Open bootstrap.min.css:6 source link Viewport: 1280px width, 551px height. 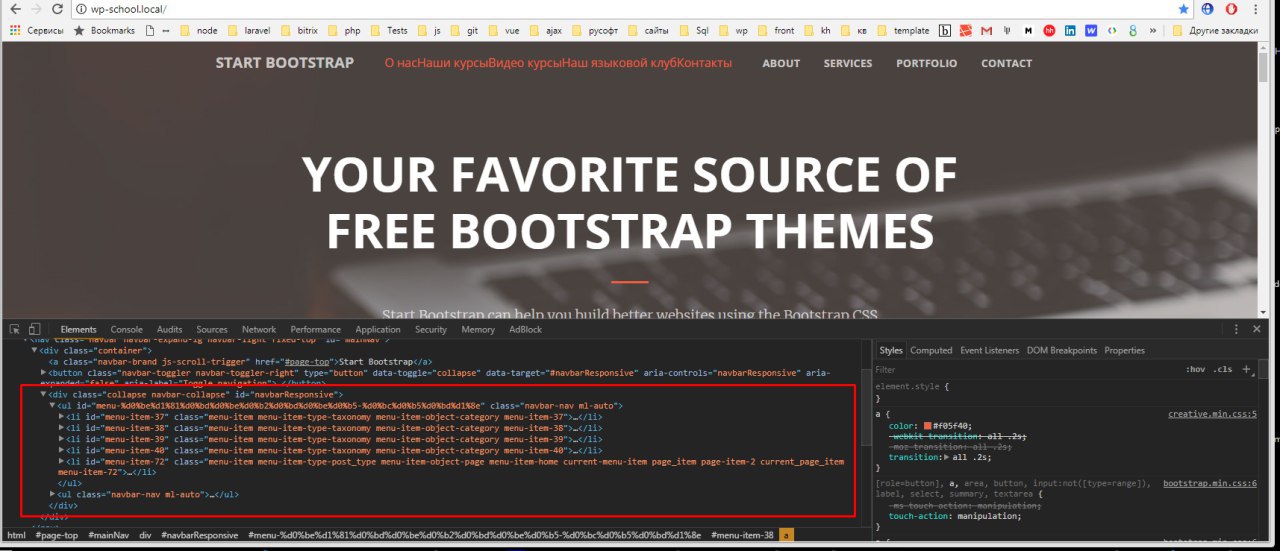click(1210, 483)
